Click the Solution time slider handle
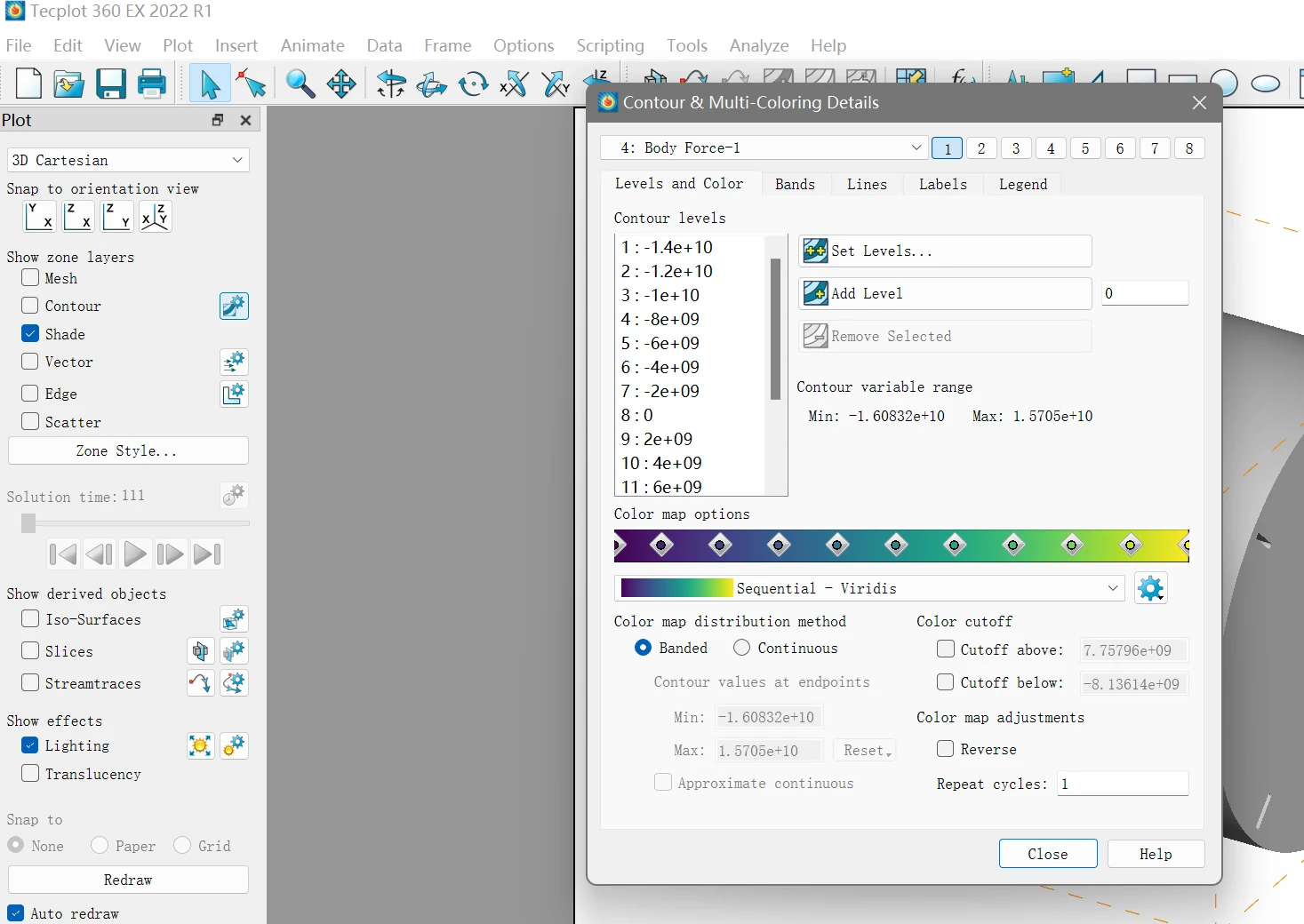 pos(28,523)
